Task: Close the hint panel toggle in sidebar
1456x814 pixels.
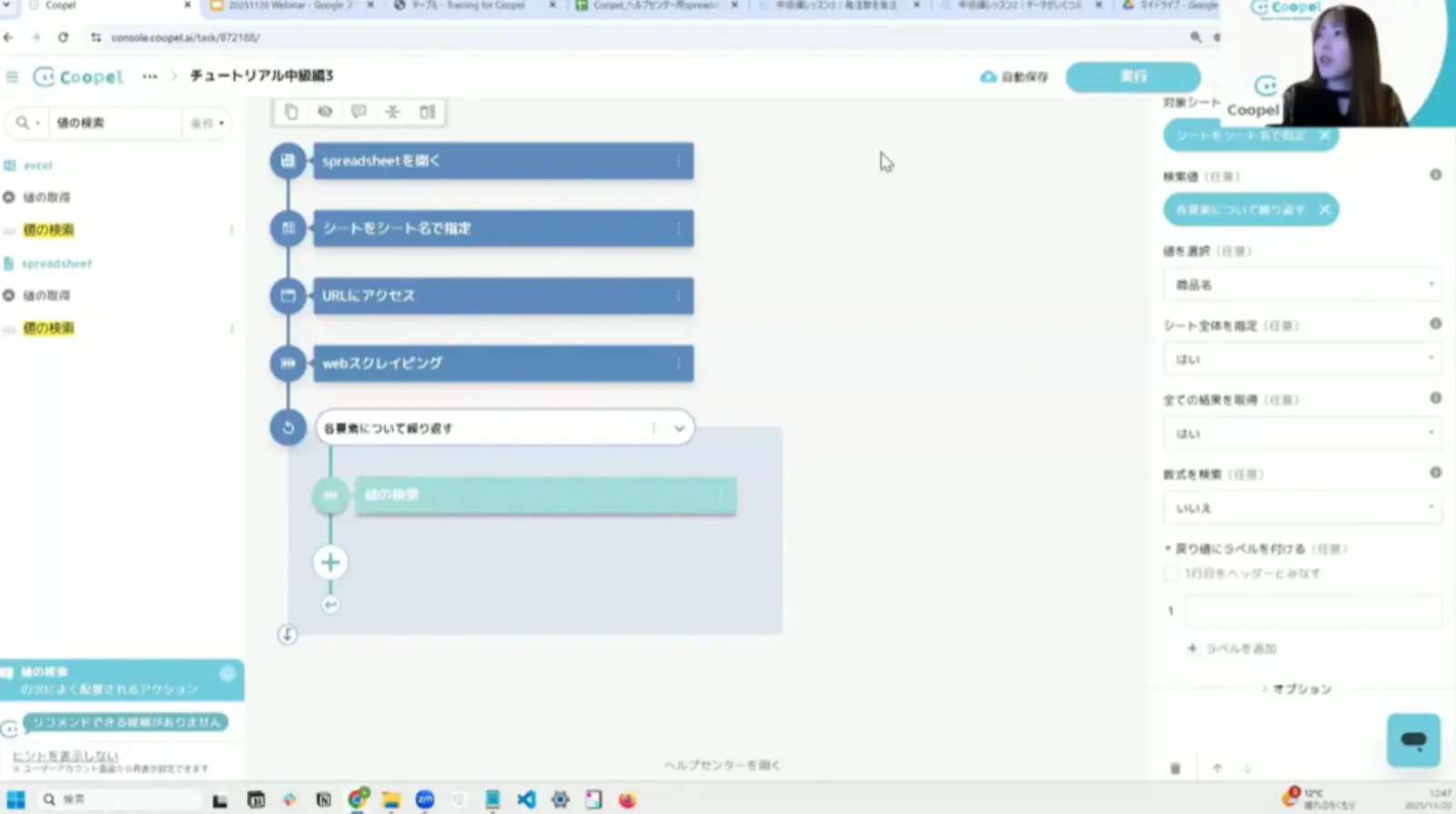Action: pos(227,673)
